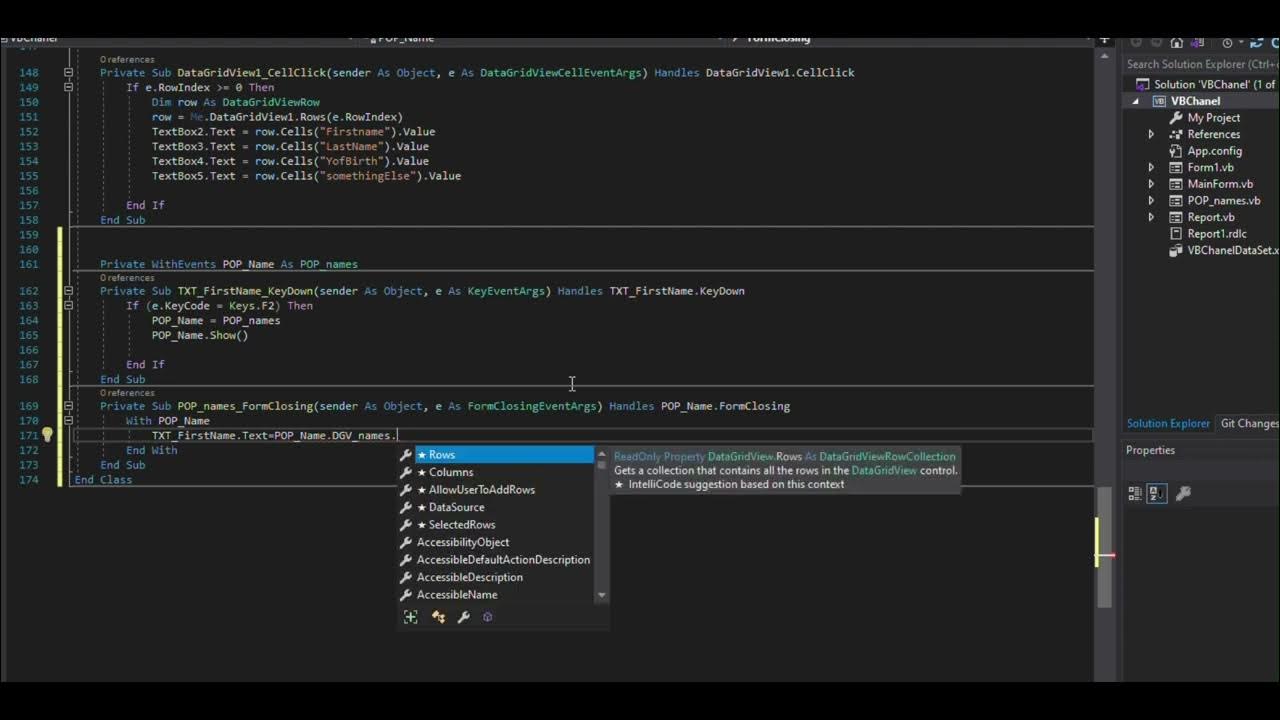
Task: Click the code editor vertical scrollbar thumb
Action: [1104, 547]
